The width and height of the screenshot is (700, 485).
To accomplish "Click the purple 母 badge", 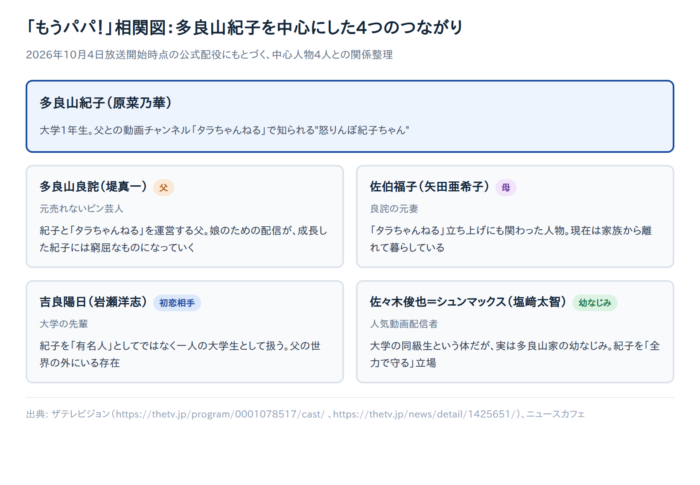I will pos(506,187).
